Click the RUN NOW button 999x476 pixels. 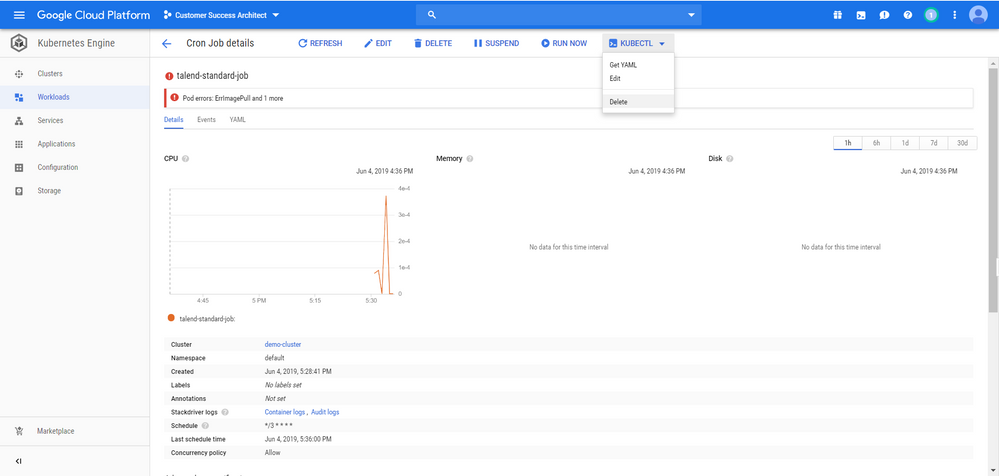point(564,44)
